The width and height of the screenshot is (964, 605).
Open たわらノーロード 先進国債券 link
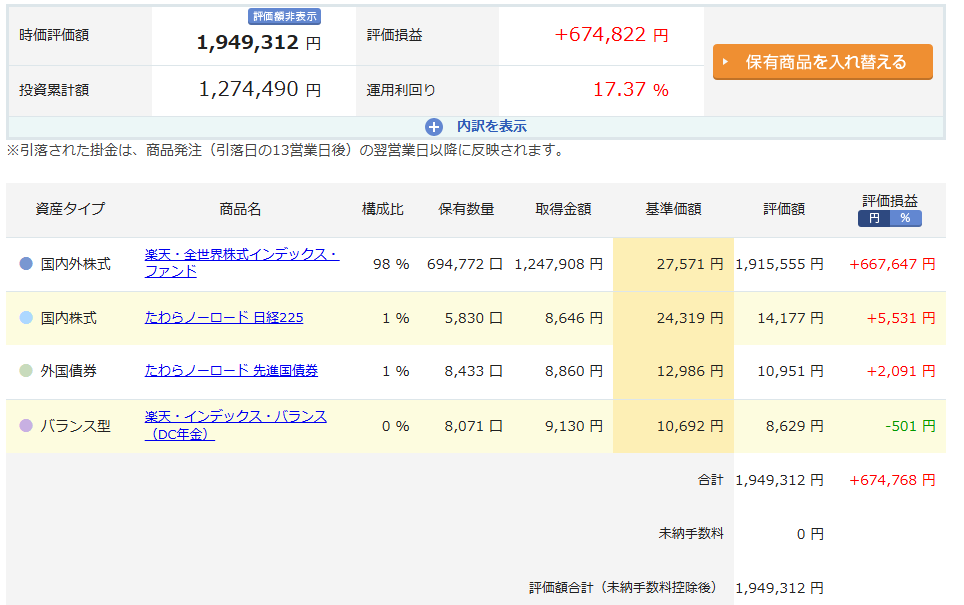point(231,370)
